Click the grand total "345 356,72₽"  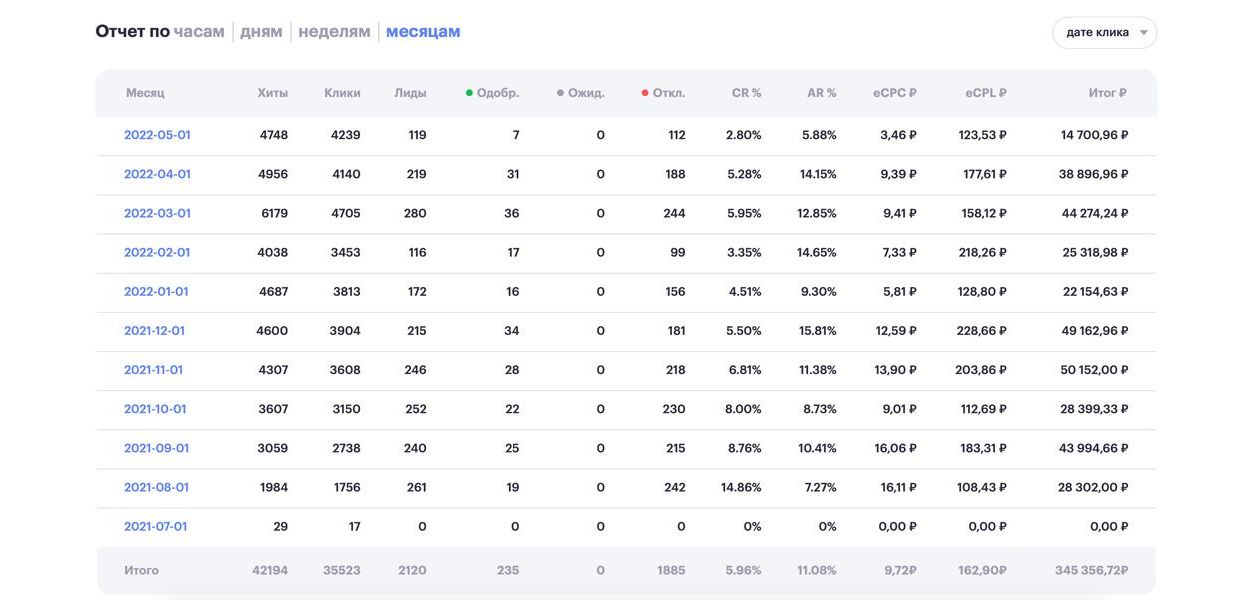point(1092,570)
